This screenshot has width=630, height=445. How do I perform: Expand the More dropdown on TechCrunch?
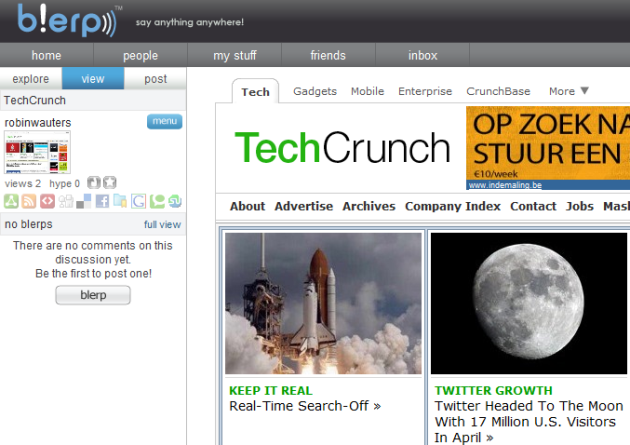[x=569, y=91]
